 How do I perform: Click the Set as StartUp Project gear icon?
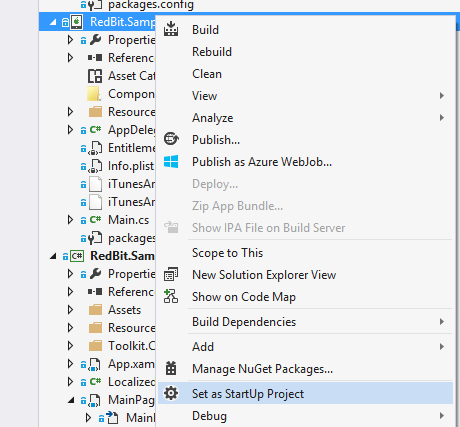tap(171, 393)
